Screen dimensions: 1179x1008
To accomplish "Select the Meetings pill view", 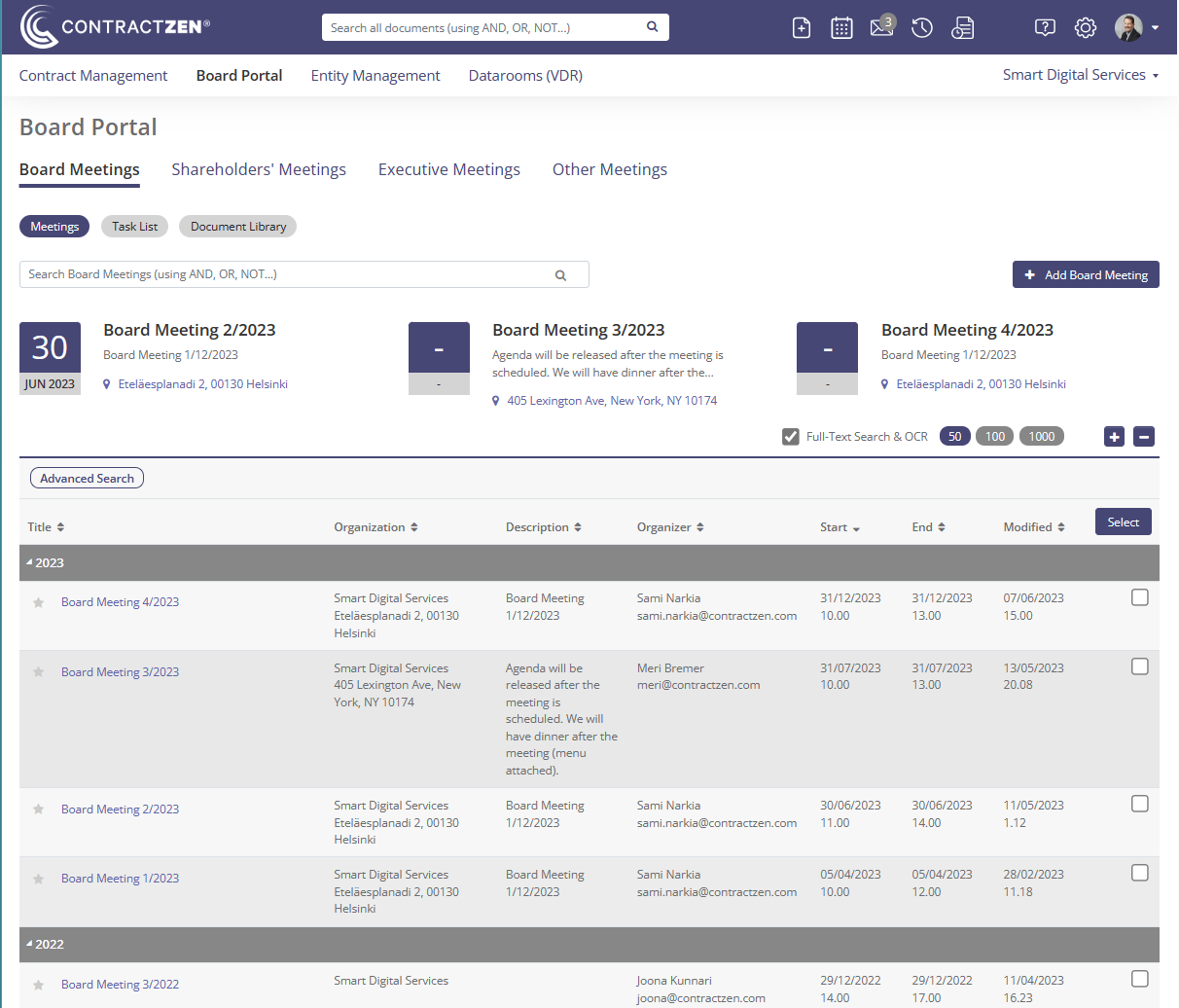I will click(x=54, y=227).
